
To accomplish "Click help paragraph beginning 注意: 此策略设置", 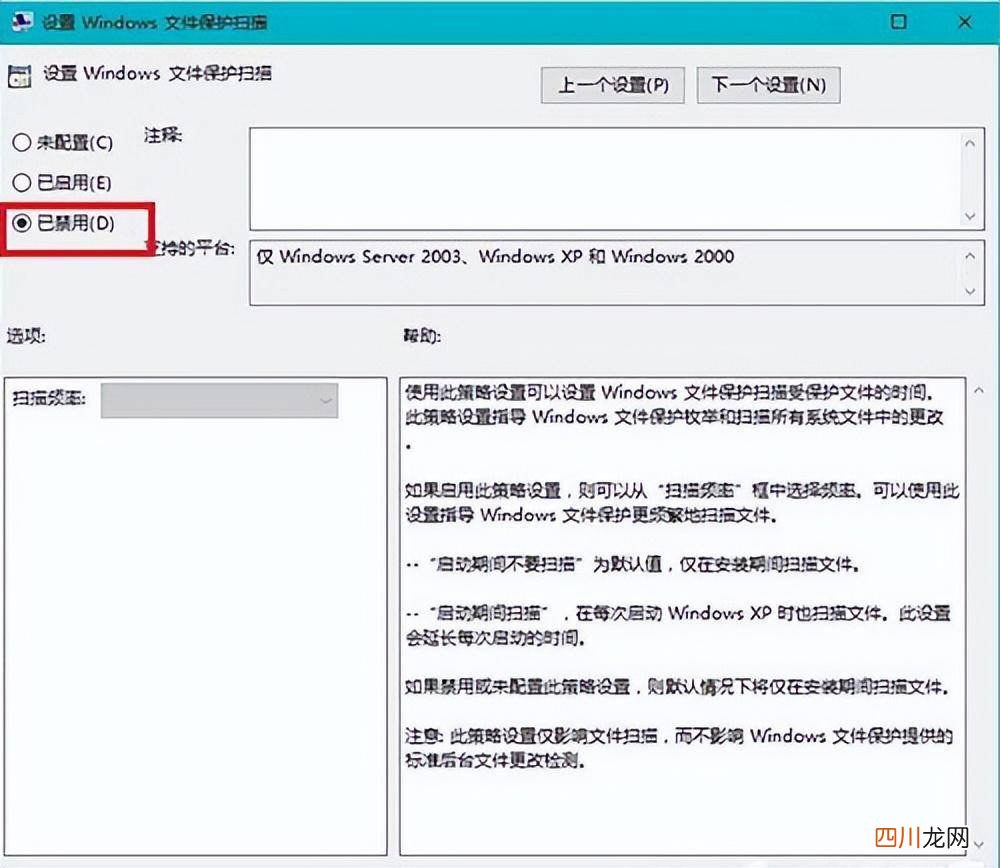I will pyautogui.click(x=679, y=748).
